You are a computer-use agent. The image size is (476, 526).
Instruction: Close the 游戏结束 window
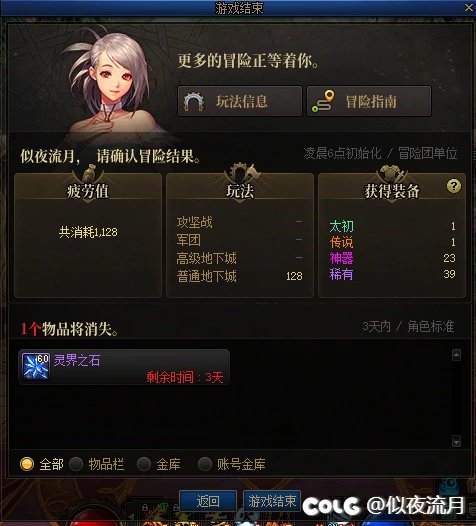(x=469, y=7)
